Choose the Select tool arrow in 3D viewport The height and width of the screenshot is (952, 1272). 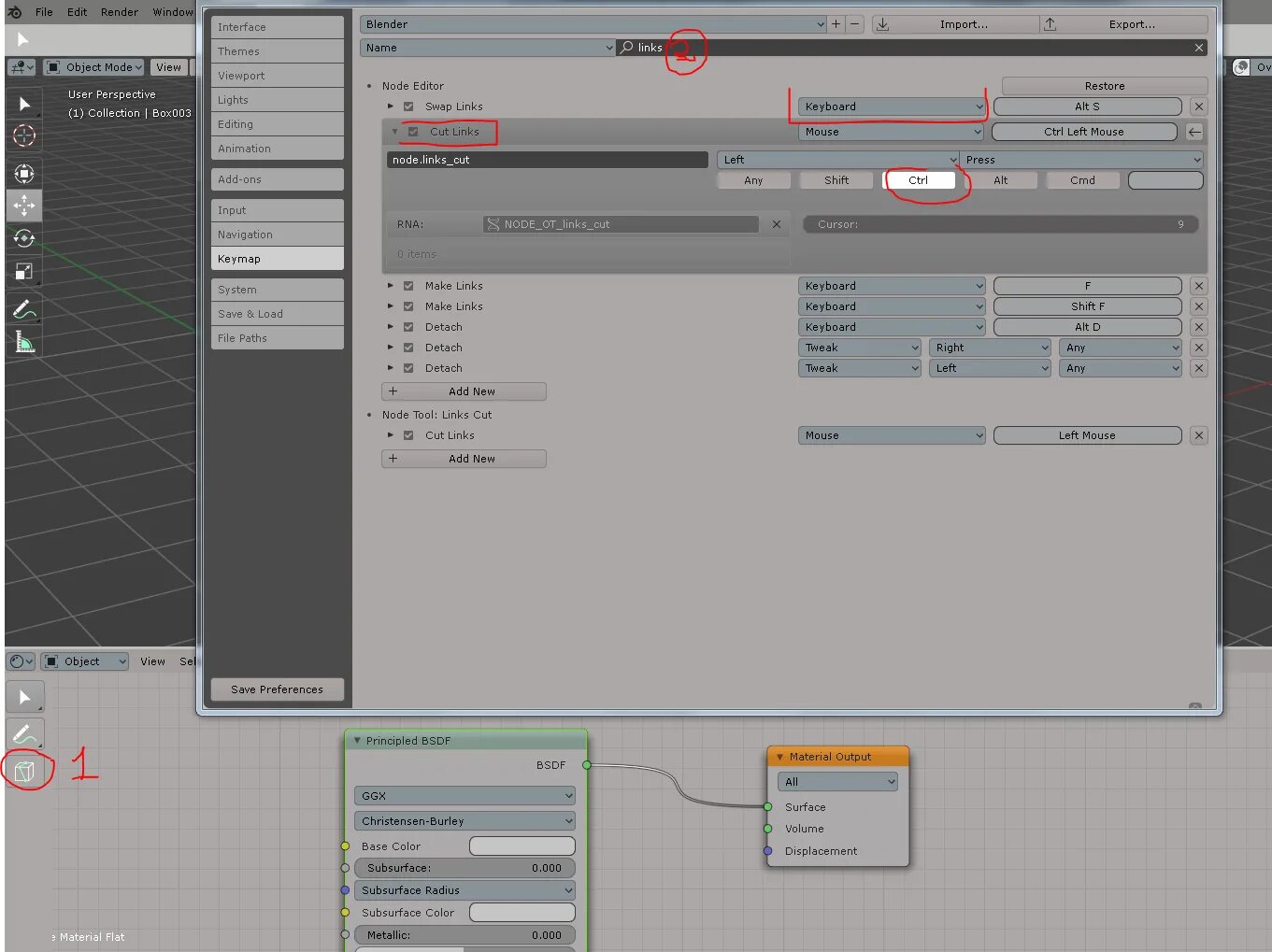pyautogui.click(x=24, y=104)
